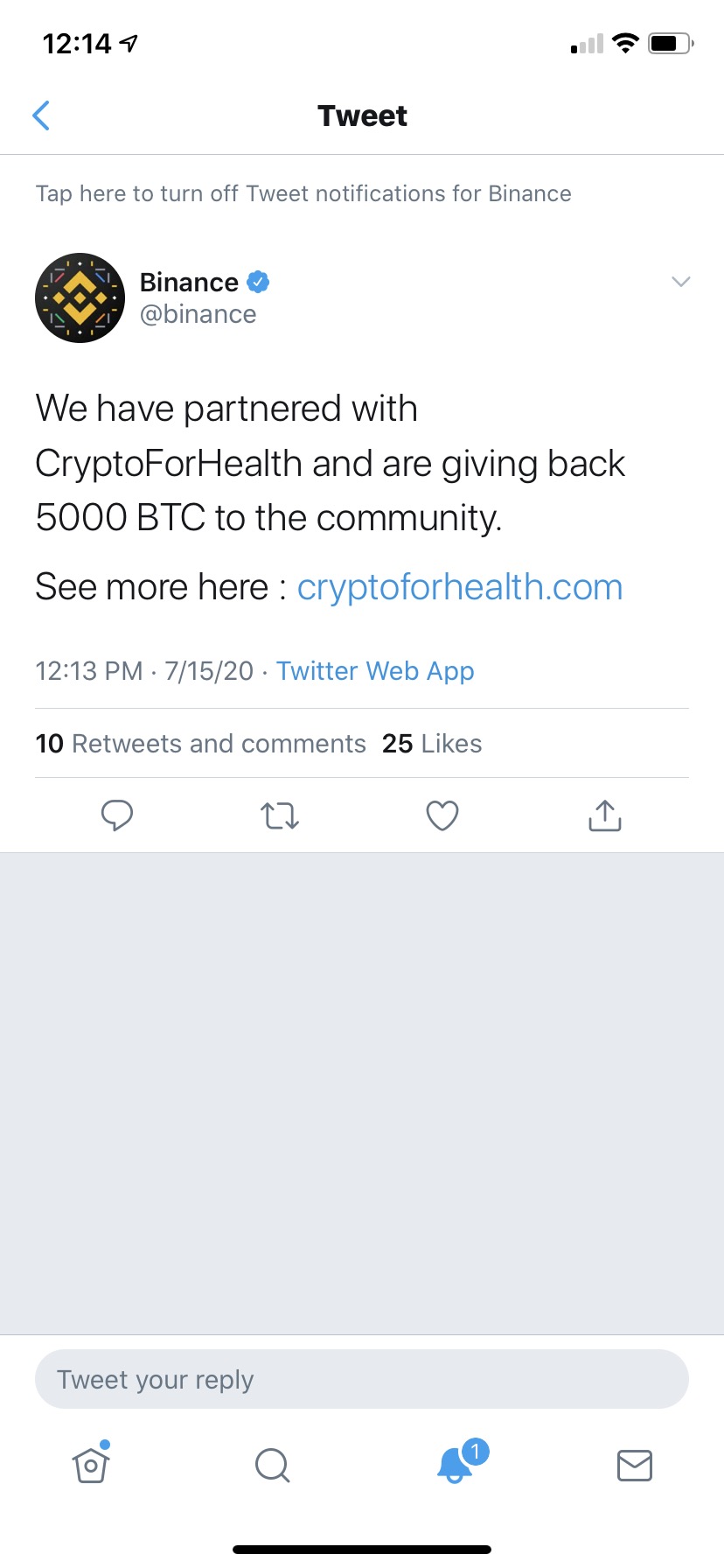Like the tweet using the heart icon
Screen dimensions: 724x1568
click(442, 815)
